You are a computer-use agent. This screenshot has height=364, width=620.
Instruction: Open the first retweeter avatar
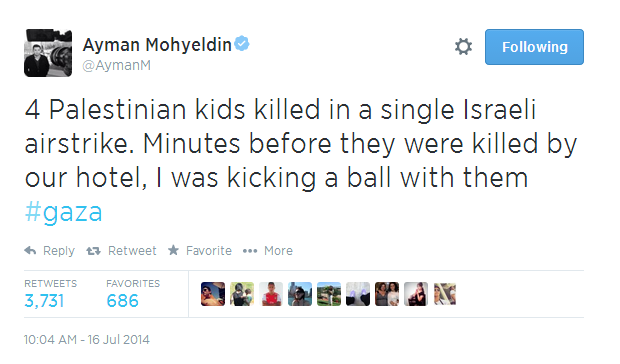click(x=213, y=294)
